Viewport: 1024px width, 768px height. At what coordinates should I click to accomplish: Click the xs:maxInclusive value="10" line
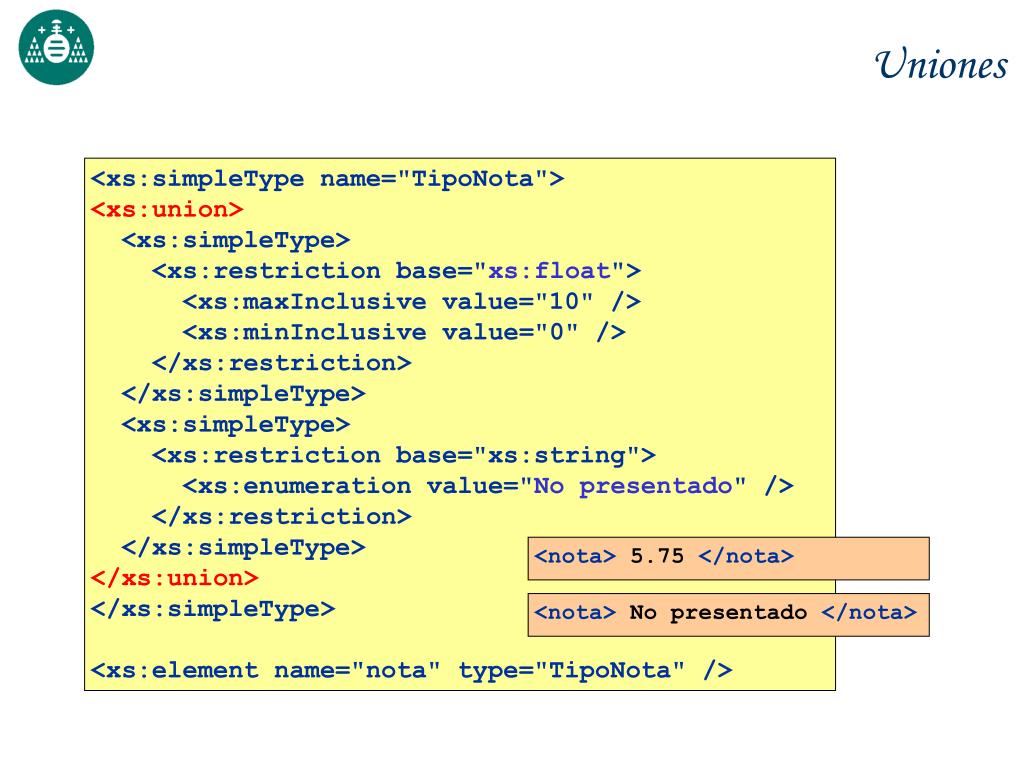411,302
